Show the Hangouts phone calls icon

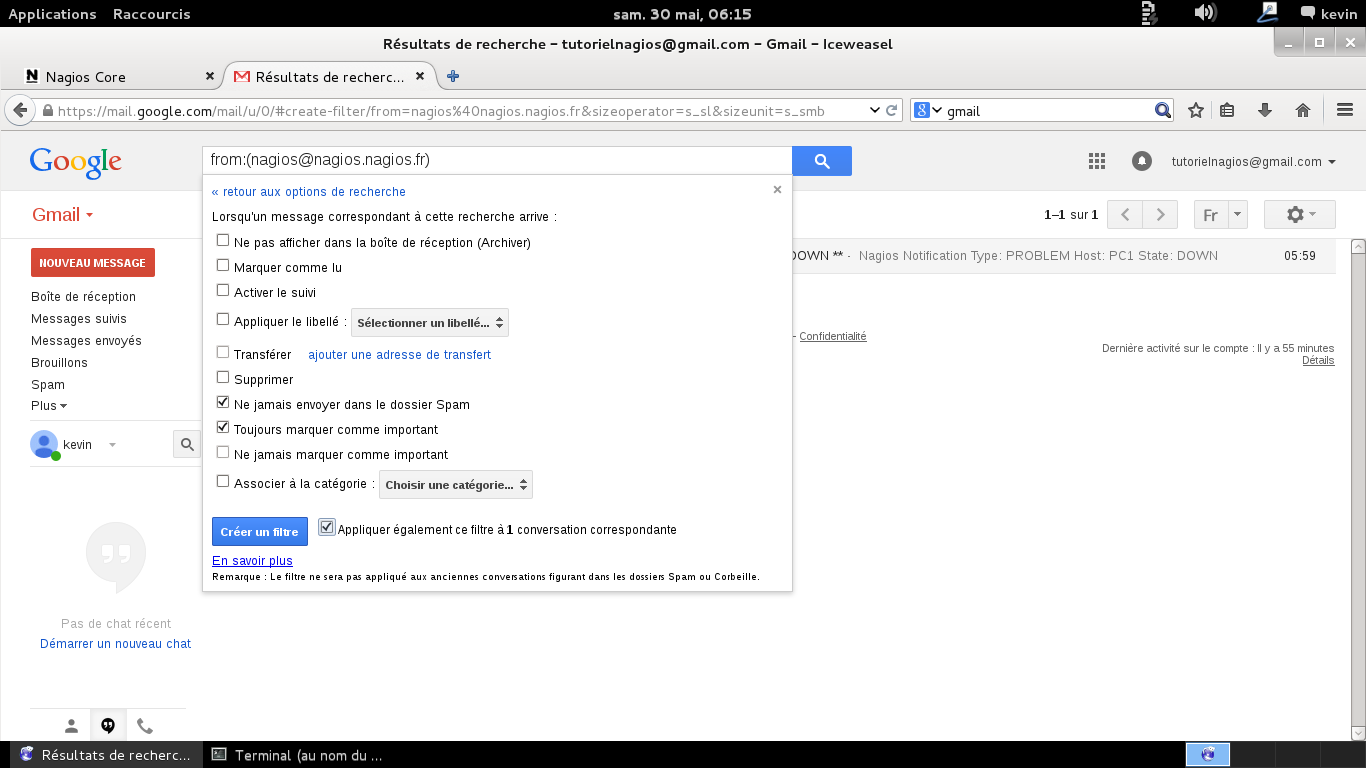pyautogui.click(x=145, y=726)
